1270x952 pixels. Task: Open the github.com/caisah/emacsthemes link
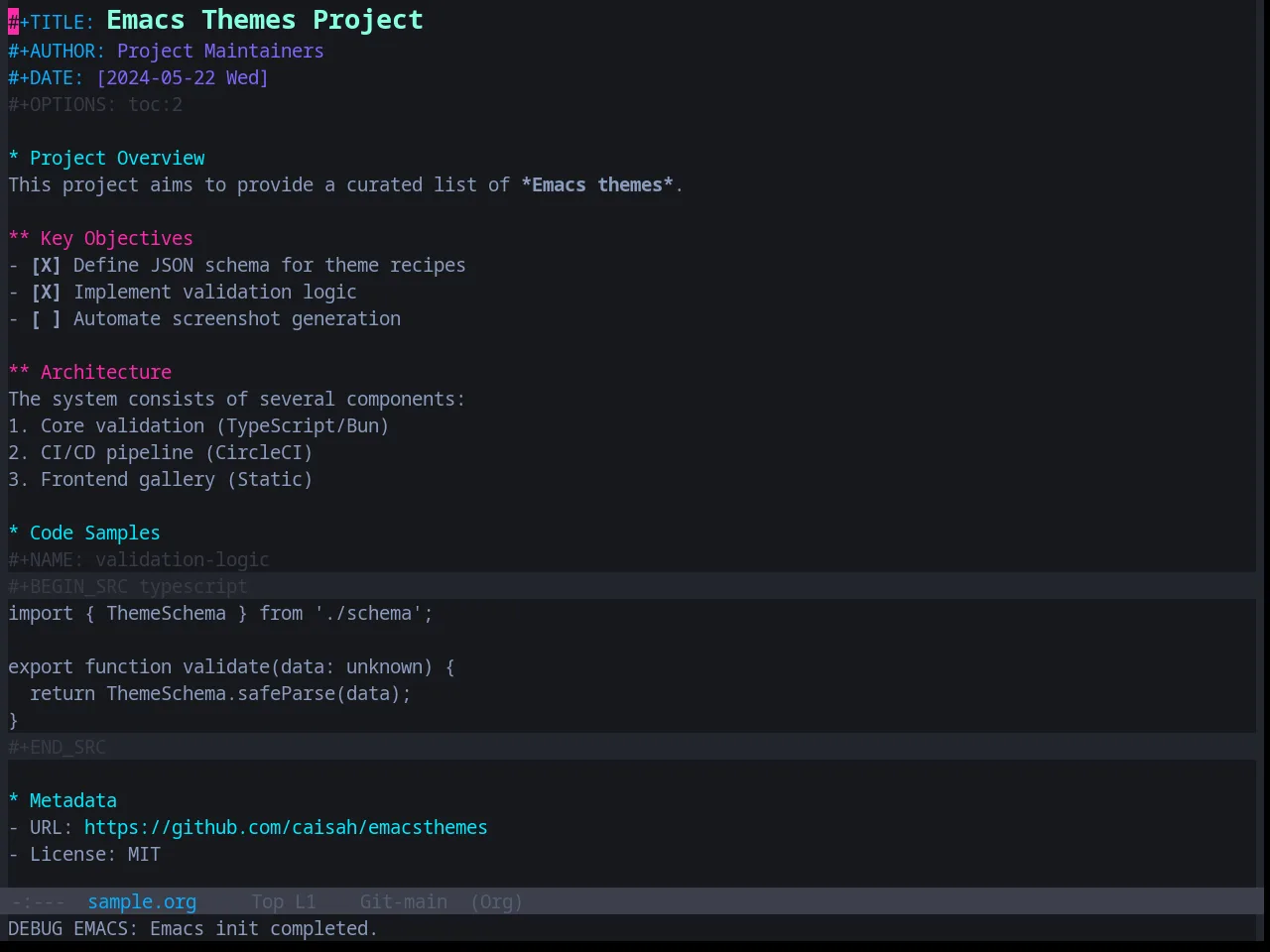coord(286,827)
